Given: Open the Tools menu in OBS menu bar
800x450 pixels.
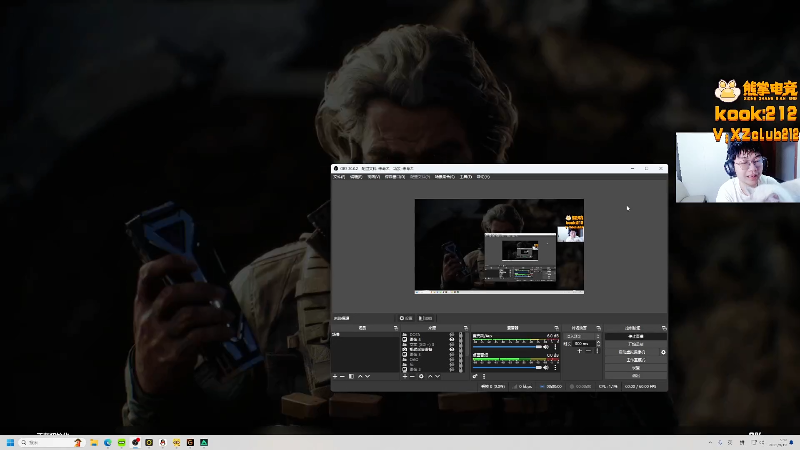Looking at the screenshot, I should click(x=465, y=177).
